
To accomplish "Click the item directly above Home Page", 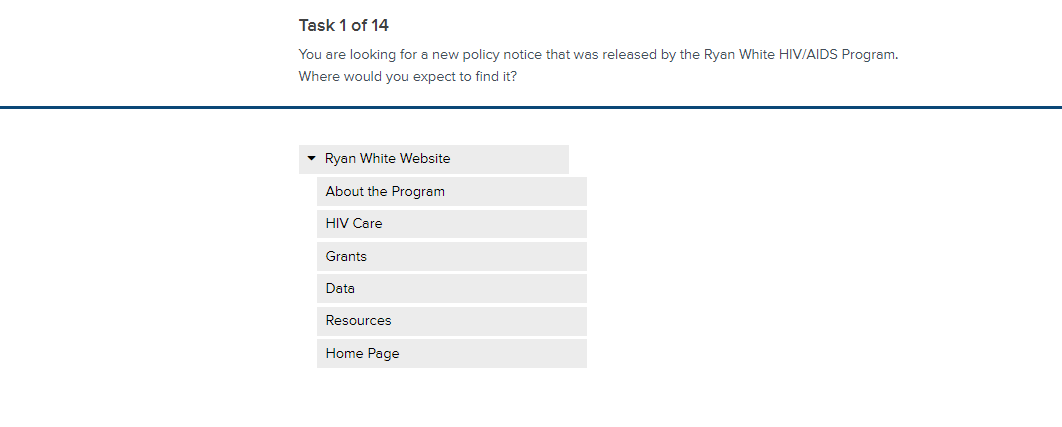I will (358, 321).
